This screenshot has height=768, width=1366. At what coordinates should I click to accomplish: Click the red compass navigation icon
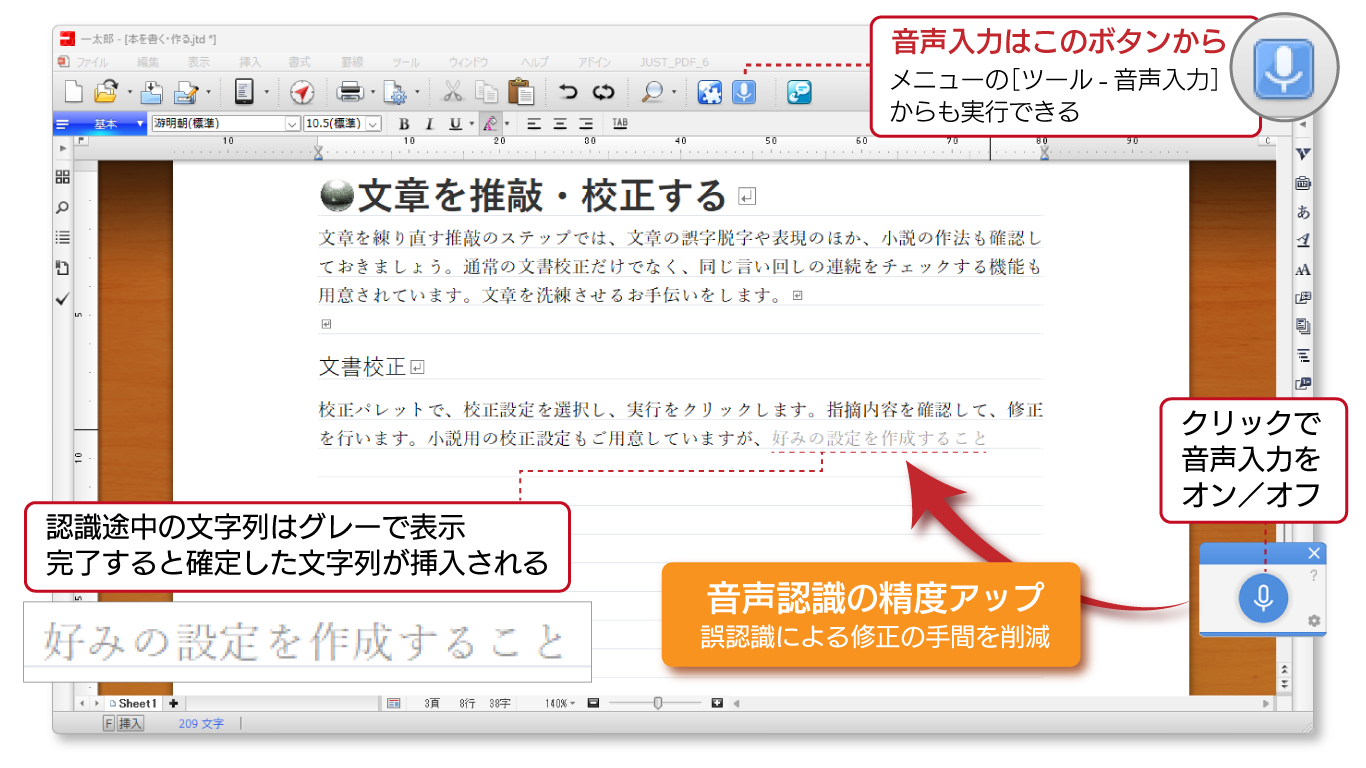302,93
